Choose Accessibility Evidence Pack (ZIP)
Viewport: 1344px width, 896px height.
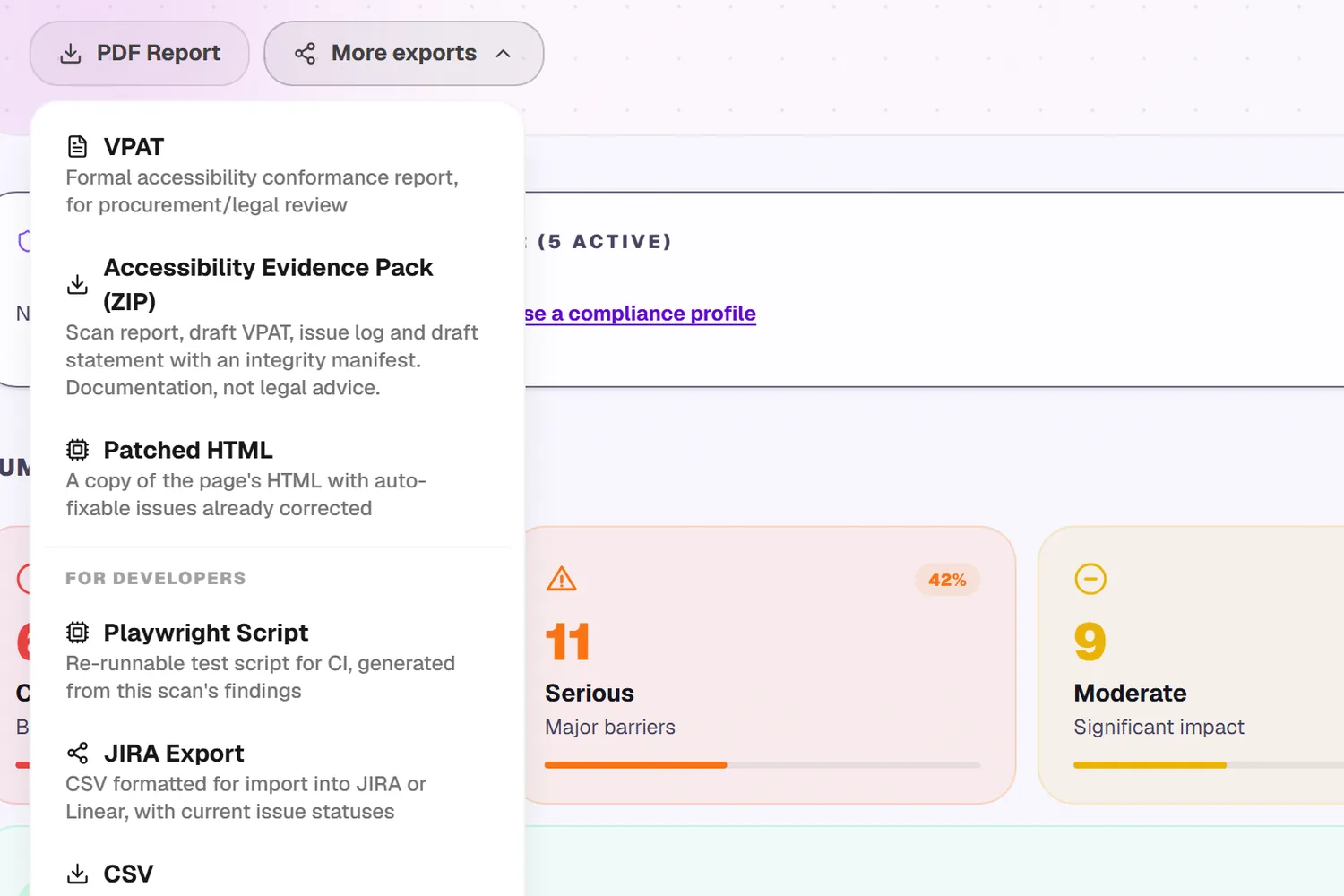coord(277,326)
